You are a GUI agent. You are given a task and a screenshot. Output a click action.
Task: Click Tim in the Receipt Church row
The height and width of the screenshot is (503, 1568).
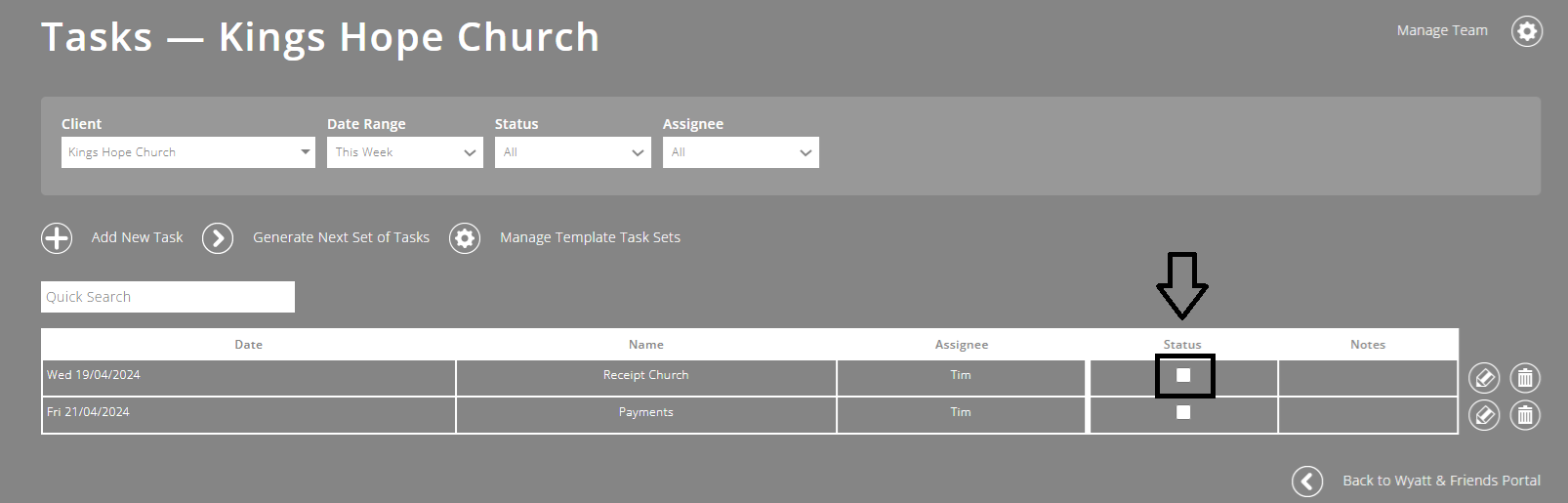point(961,375)
